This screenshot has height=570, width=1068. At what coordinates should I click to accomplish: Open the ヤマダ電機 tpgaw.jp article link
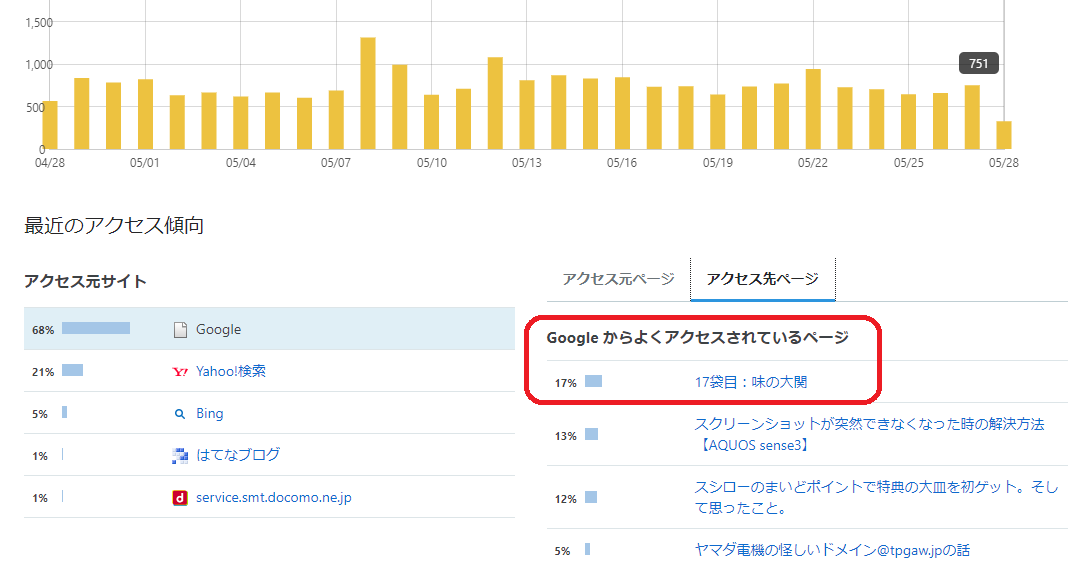click(832, 550)
